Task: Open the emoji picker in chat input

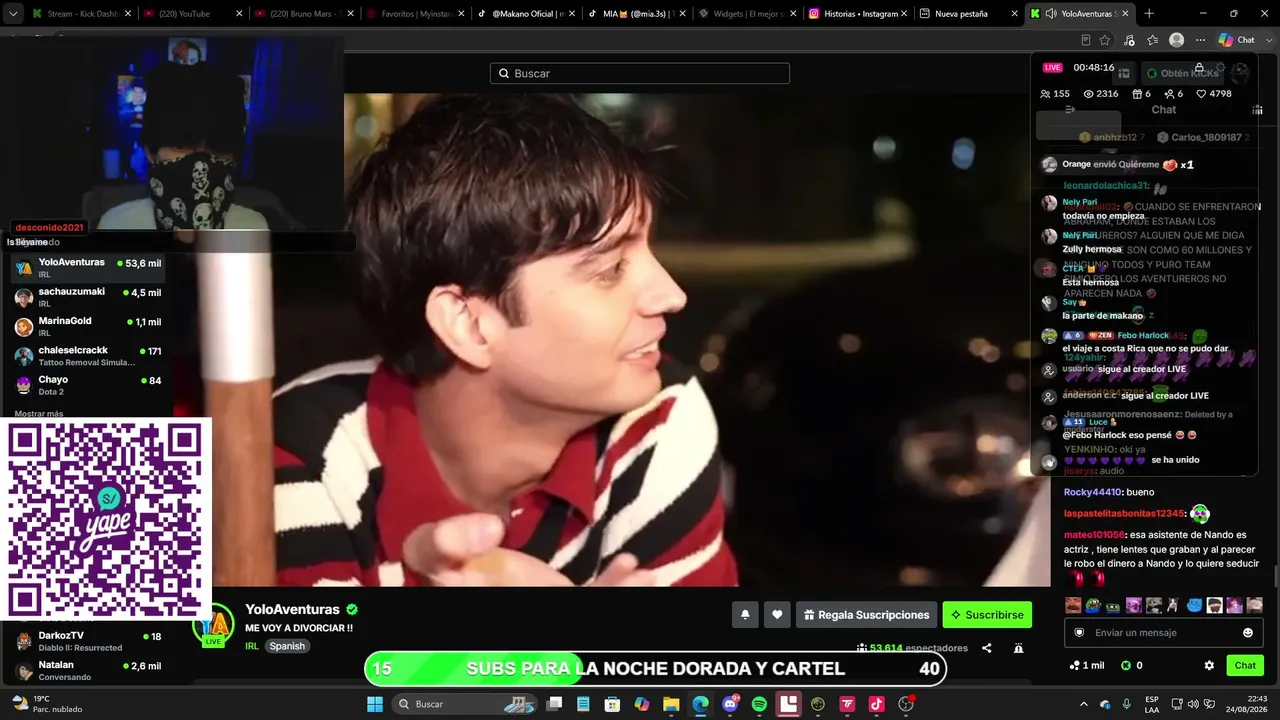Action: click(1248, 632)
